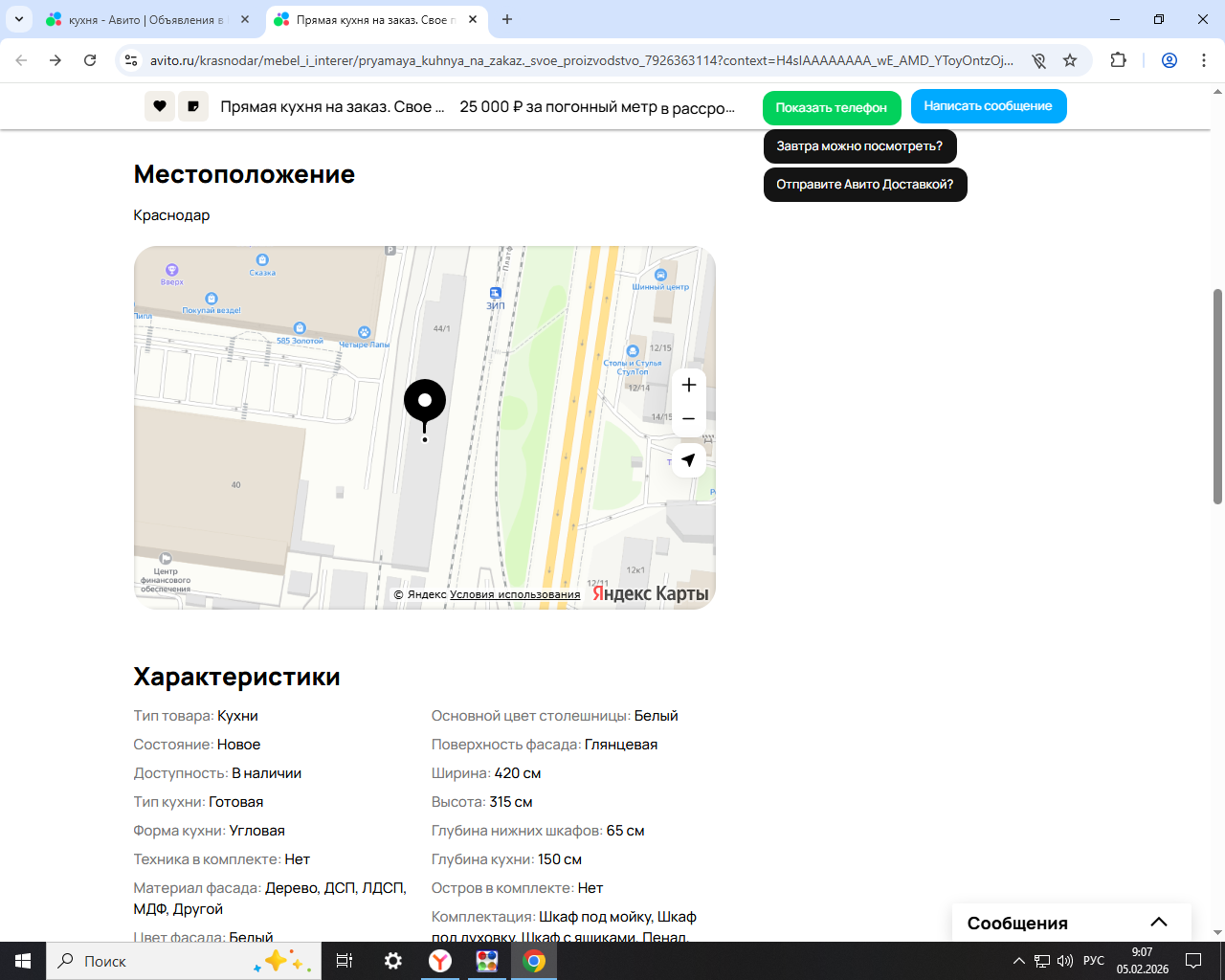Open the Chrome profile icon
This screenshot has height=980, width=1225.
point(1169,60)
